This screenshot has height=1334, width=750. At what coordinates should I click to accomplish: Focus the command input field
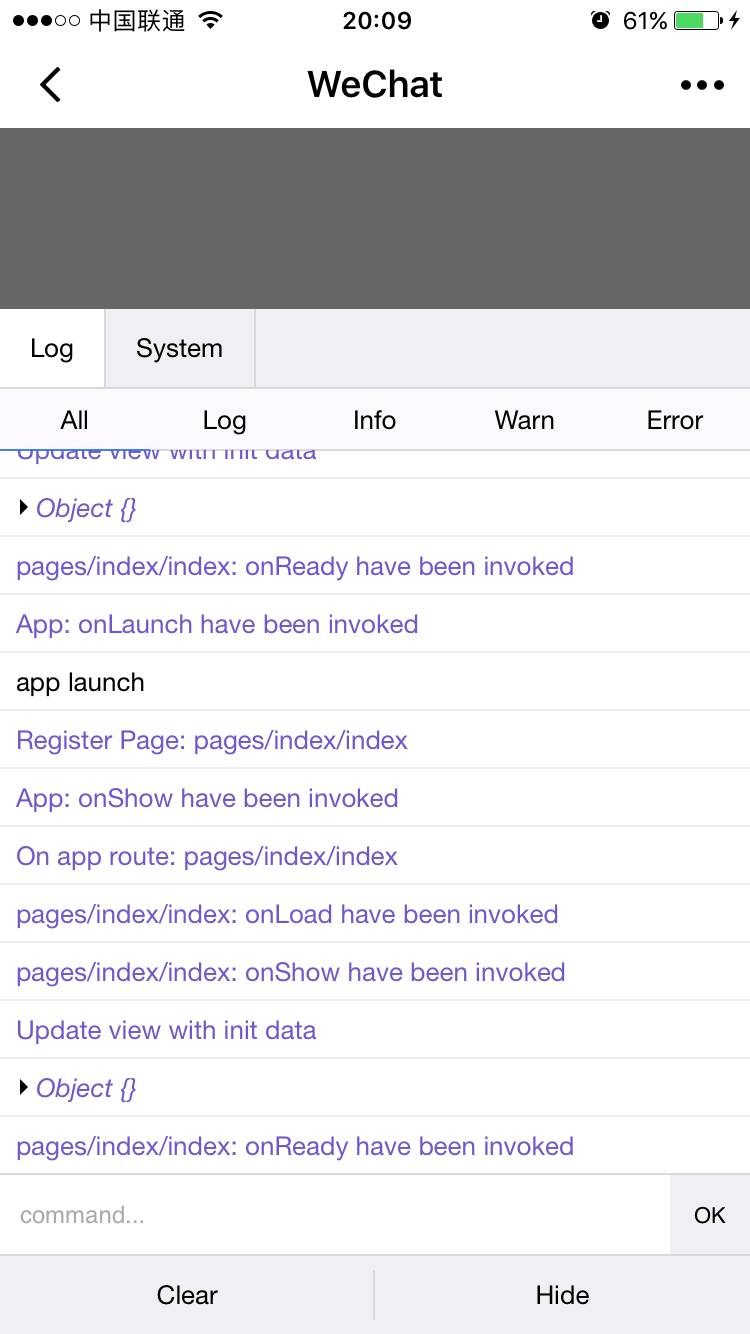point(335,1215)
